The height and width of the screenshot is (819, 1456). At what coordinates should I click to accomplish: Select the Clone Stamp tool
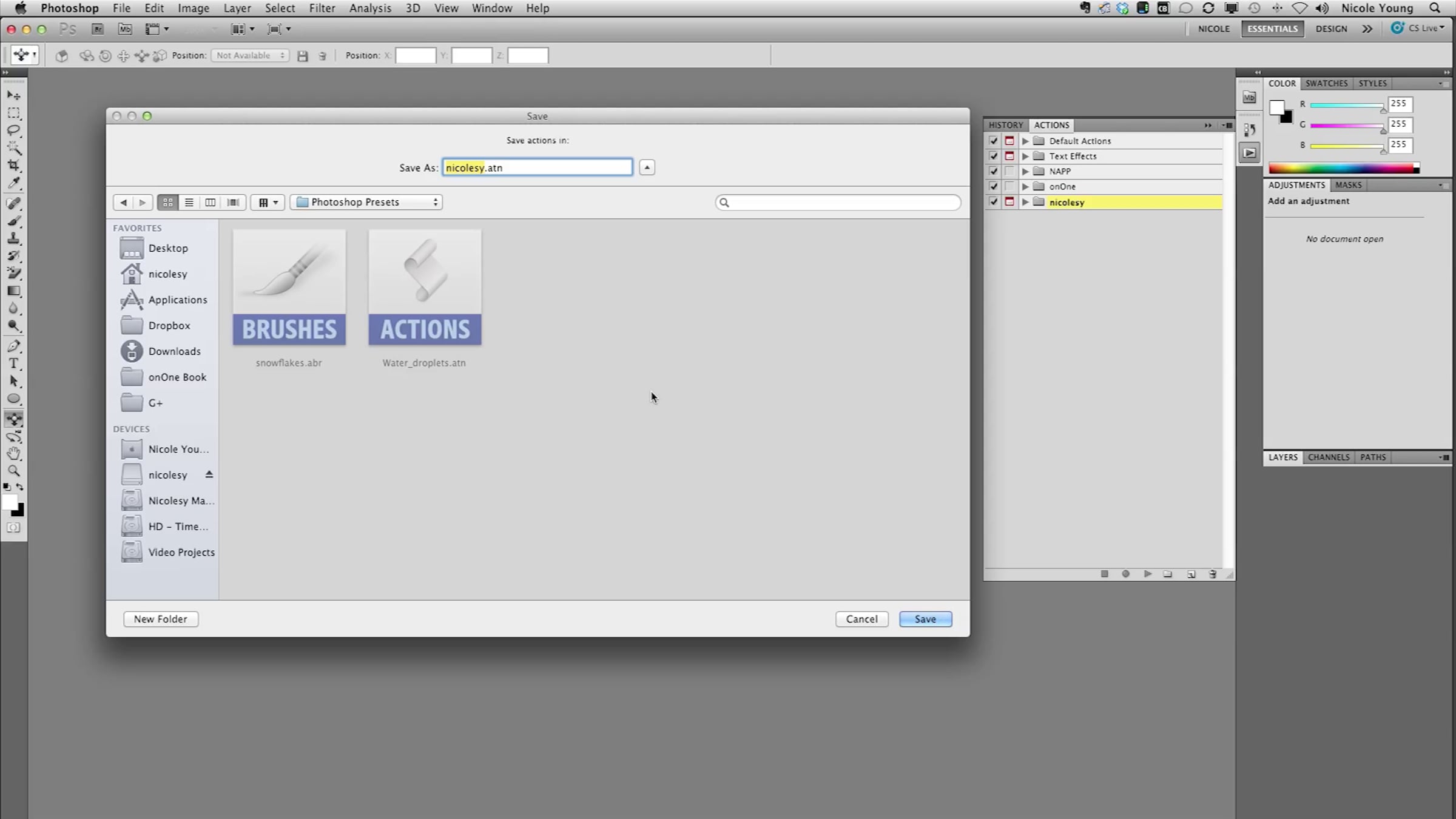click(x=13, y=238)
